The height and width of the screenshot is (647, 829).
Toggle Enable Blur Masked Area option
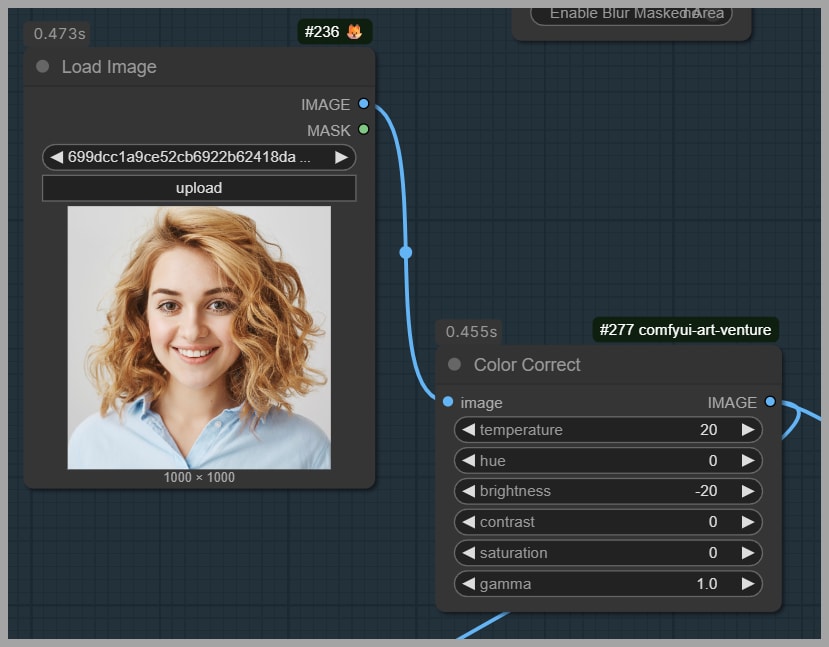click(x=631, y=14)
